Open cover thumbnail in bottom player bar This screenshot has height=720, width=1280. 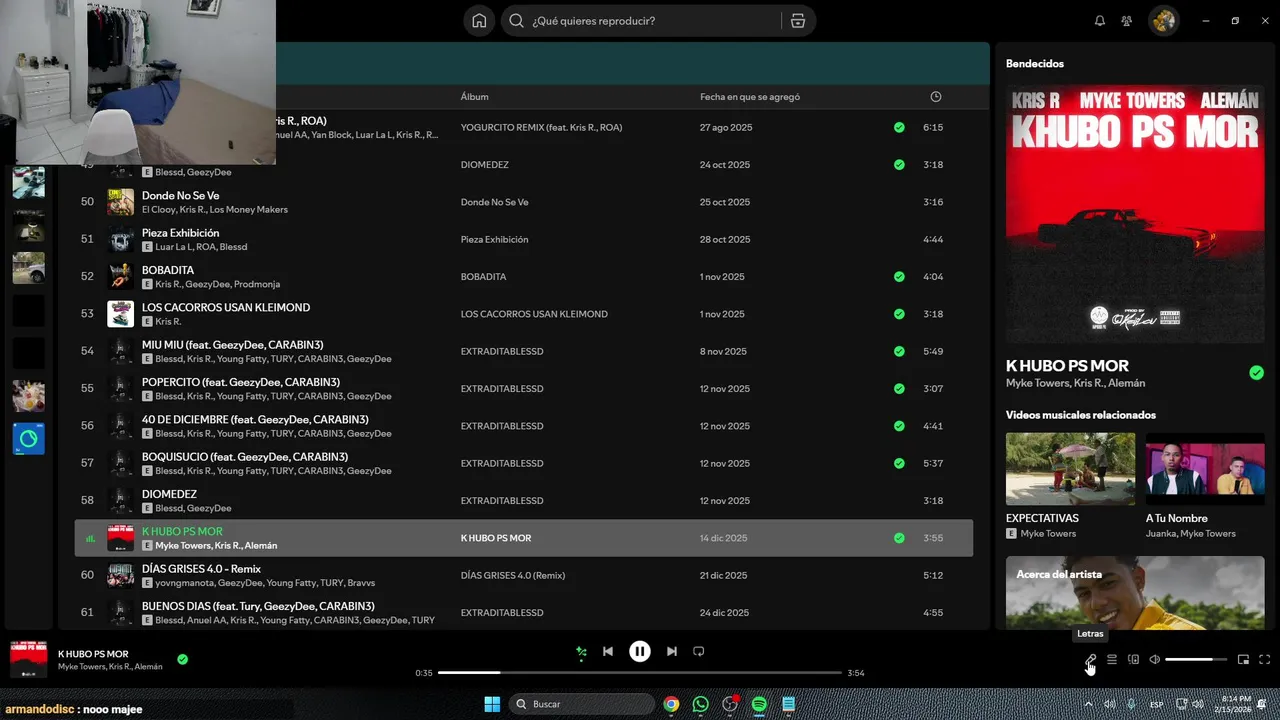29,660
